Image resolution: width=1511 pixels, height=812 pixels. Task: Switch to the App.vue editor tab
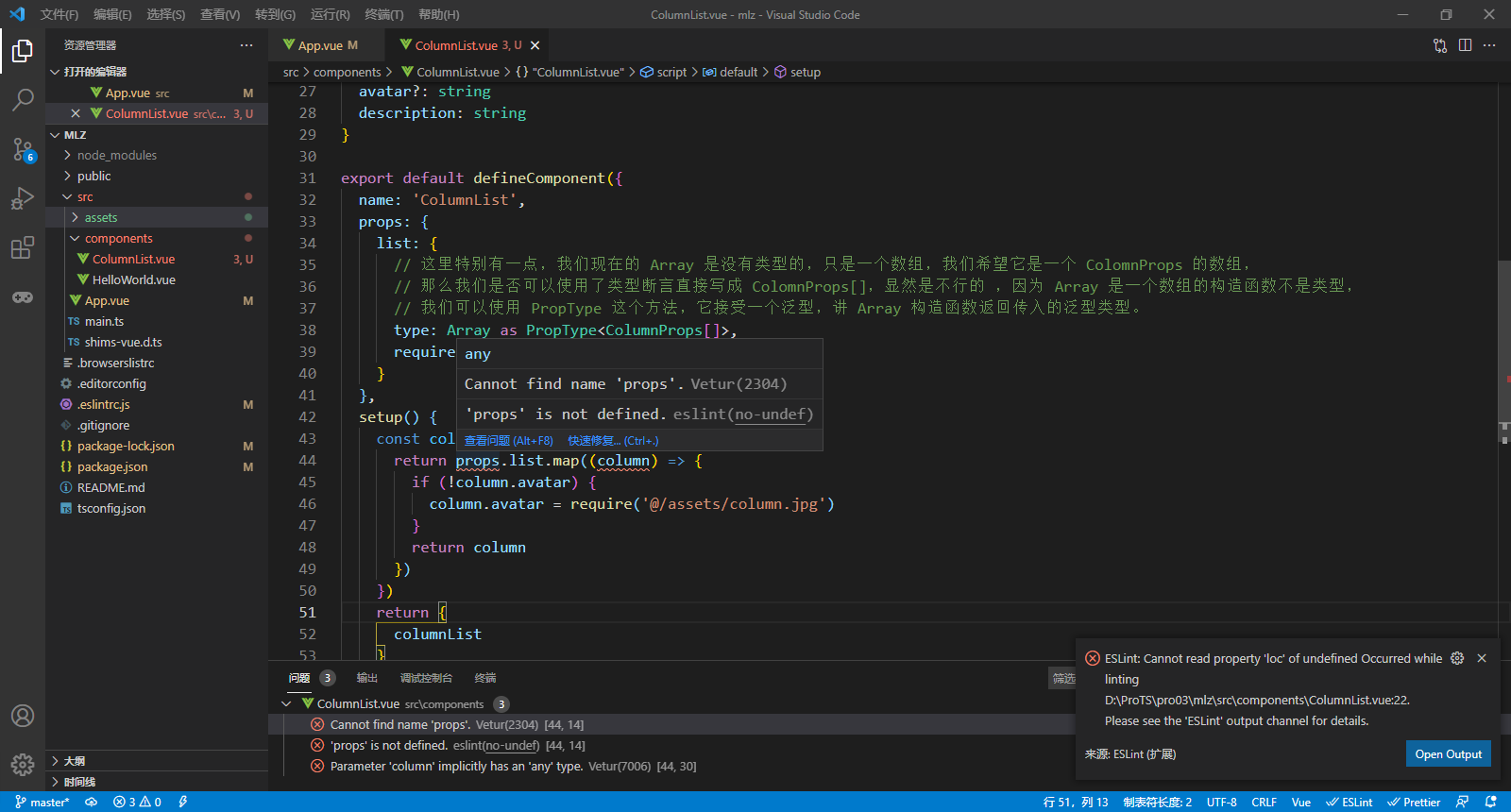click(327, 45)
